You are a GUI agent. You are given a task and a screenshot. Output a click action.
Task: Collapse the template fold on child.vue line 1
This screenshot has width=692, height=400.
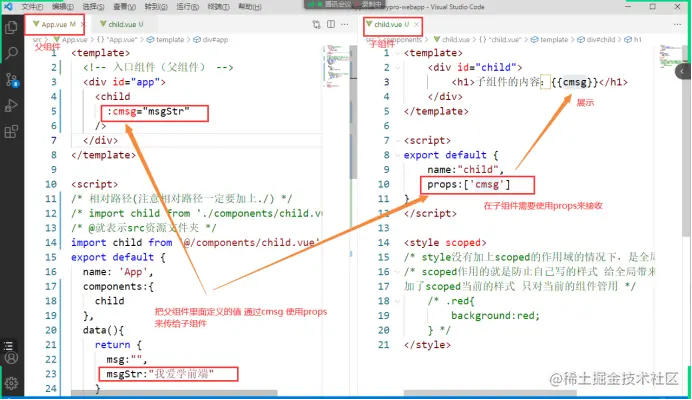pos(398,53)
